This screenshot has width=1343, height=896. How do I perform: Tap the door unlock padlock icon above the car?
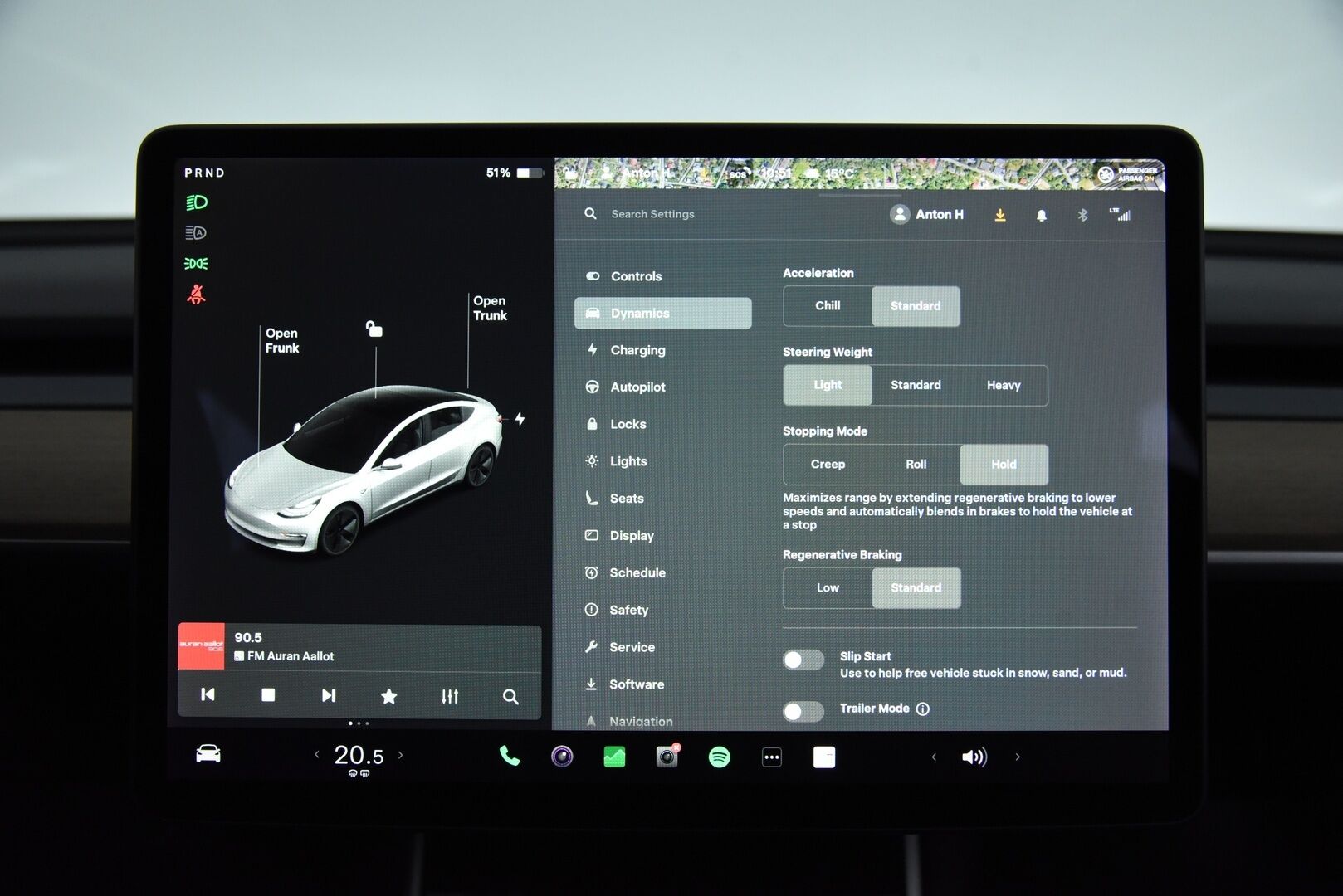(x=374, y=329)
